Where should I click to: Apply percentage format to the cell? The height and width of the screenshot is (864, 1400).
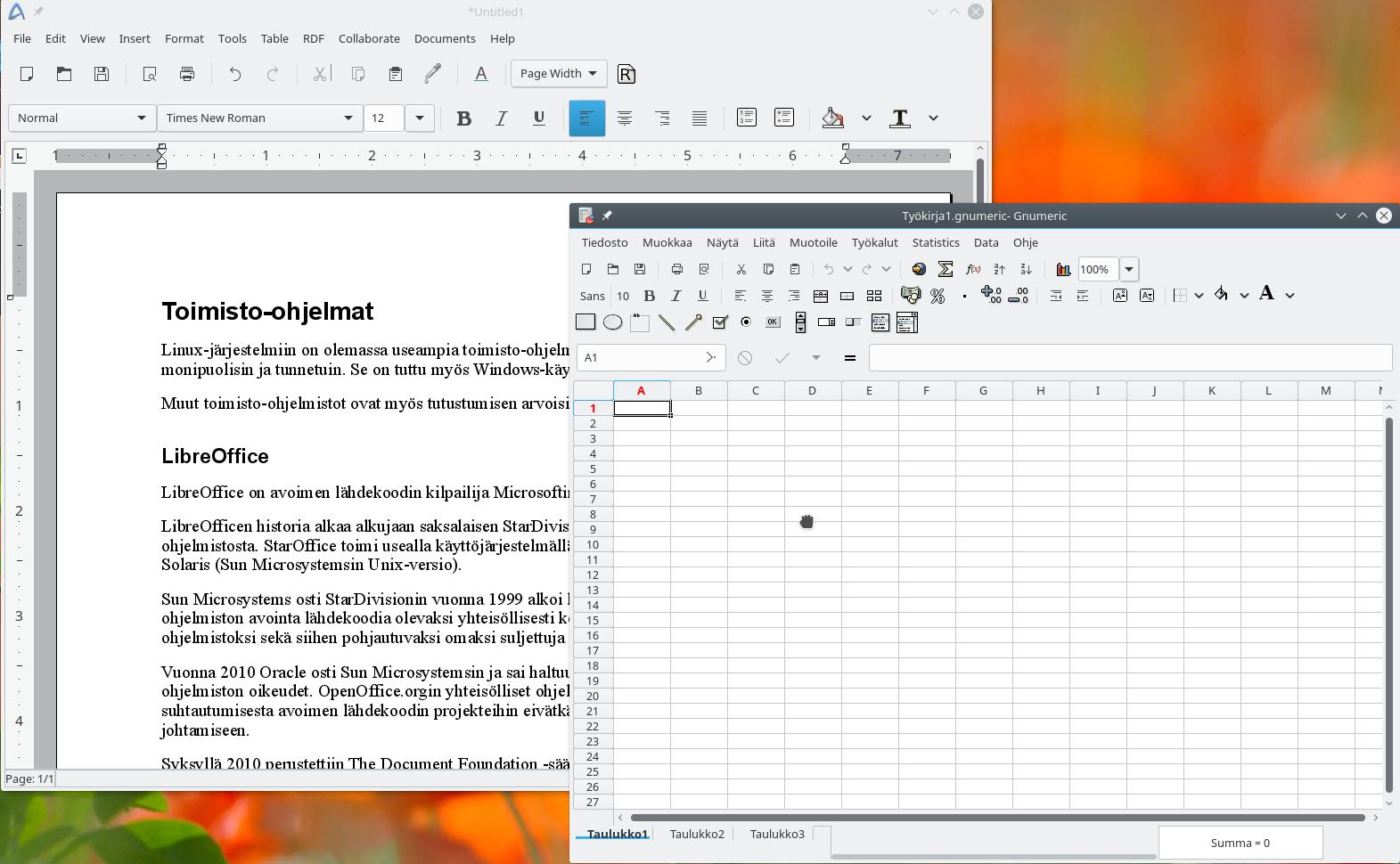[937, 296]
